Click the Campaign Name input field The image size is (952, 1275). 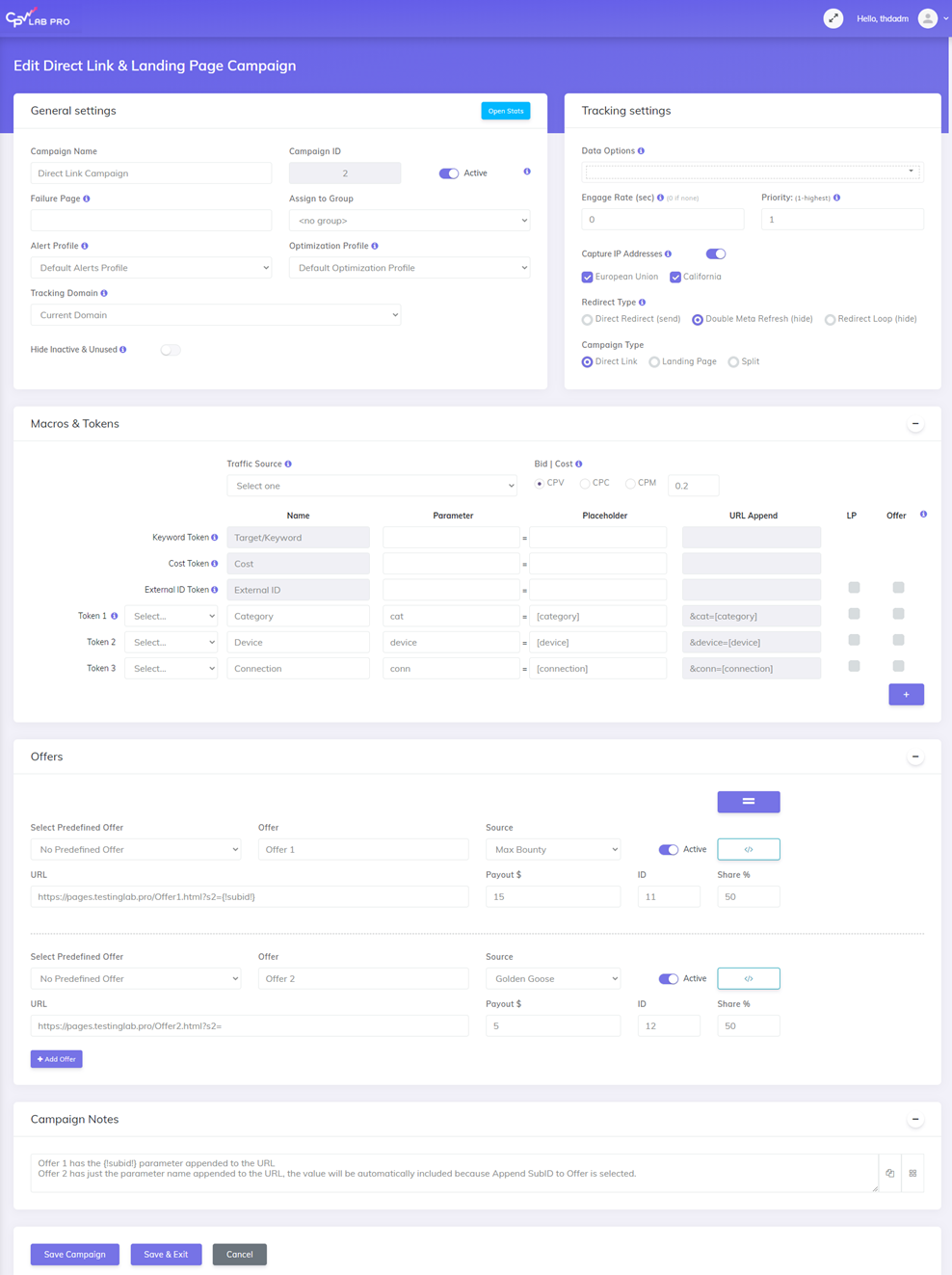(151, 173)
